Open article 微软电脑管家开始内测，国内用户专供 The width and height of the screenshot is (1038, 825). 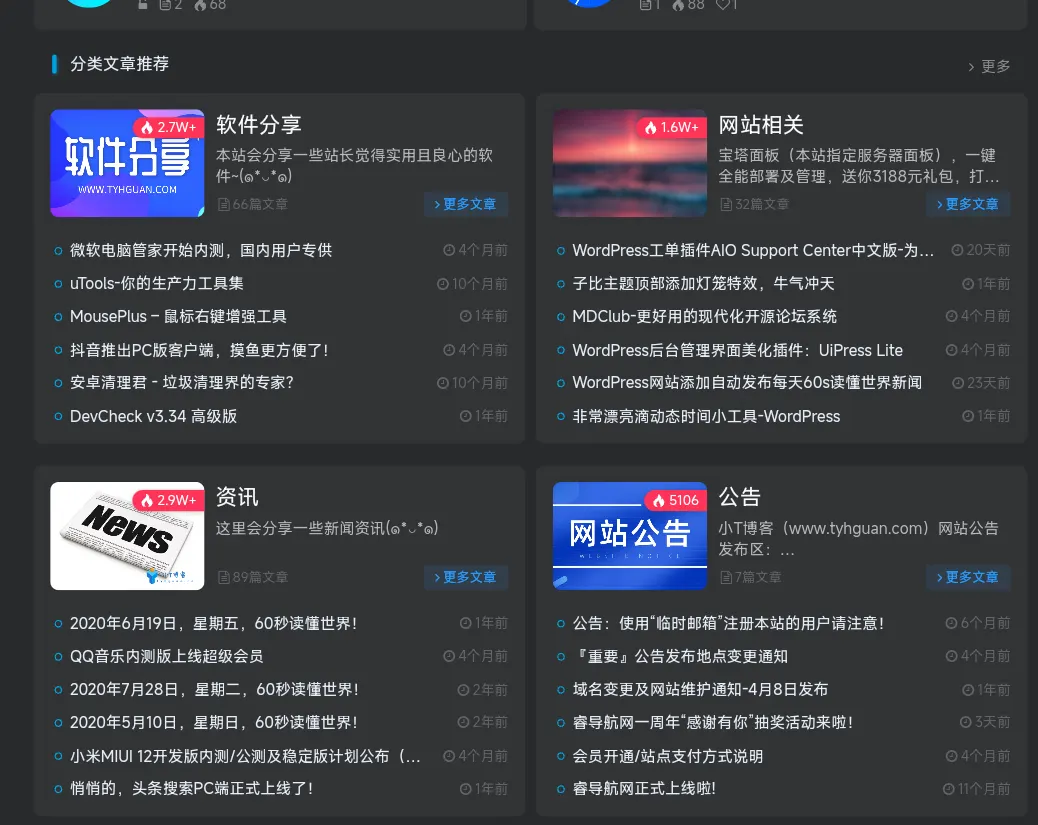click(201, 250)
